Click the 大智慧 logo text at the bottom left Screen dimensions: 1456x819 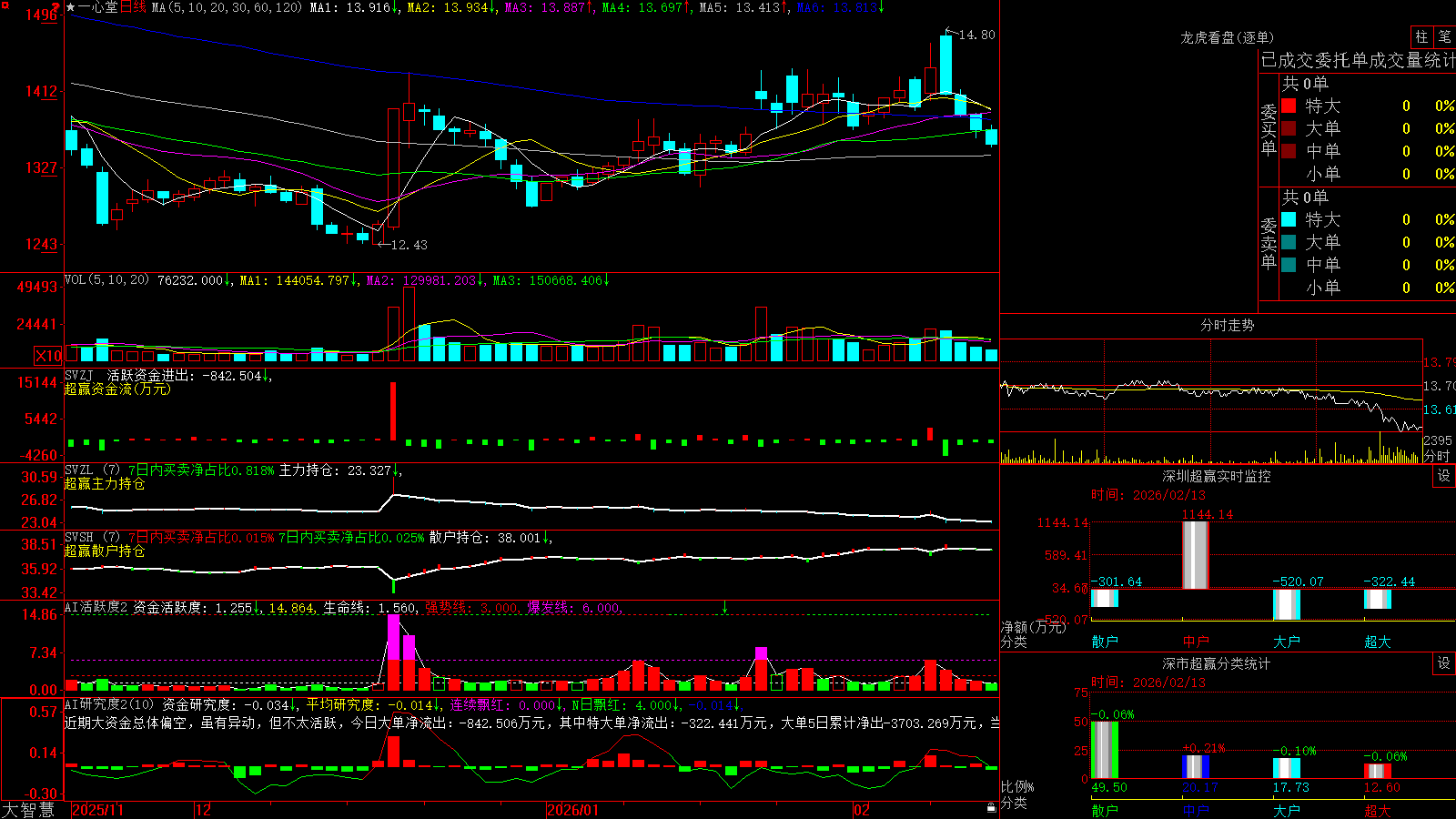coord(28,810)
